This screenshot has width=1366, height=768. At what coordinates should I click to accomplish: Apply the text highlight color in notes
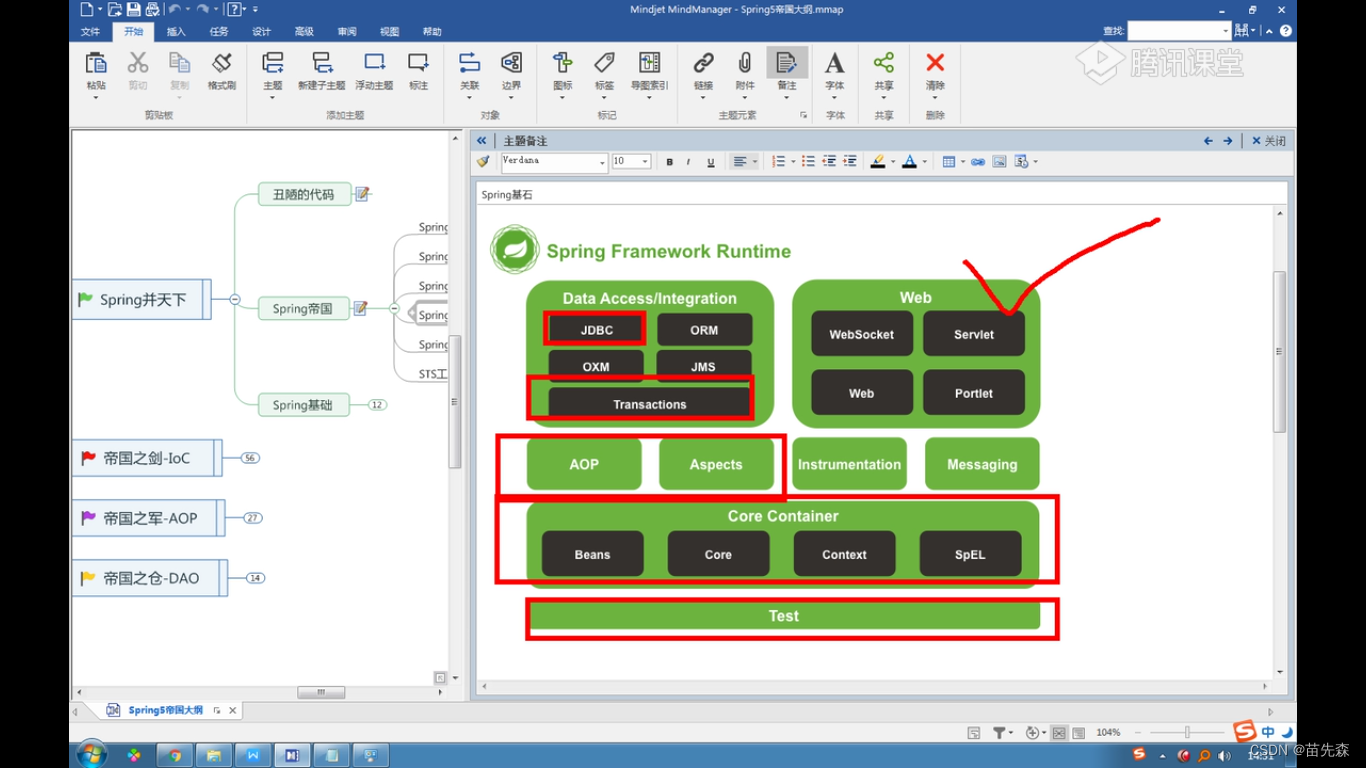pyautogui.click(x=877, y=162)
